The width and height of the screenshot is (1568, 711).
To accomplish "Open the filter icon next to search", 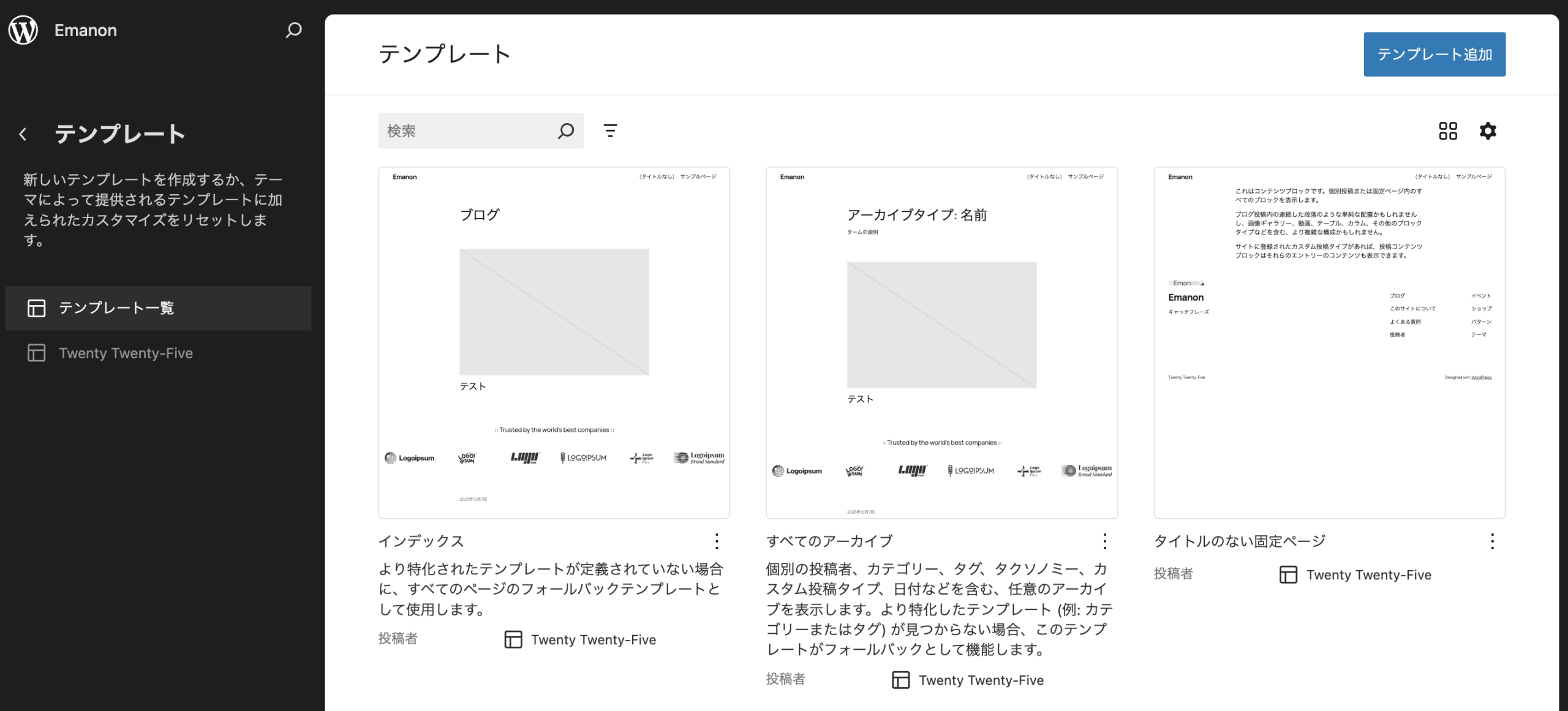I will (610, 130).
